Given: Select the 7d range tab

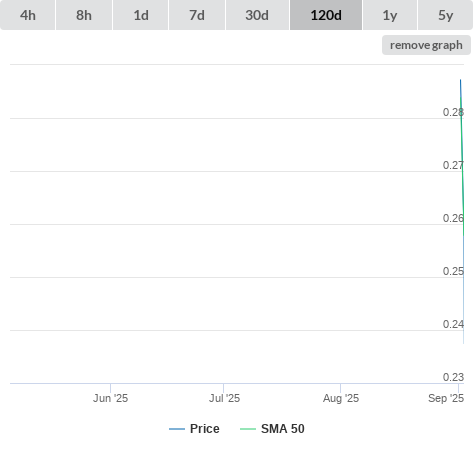Looking at the screenshot, I should coord(197,15).
